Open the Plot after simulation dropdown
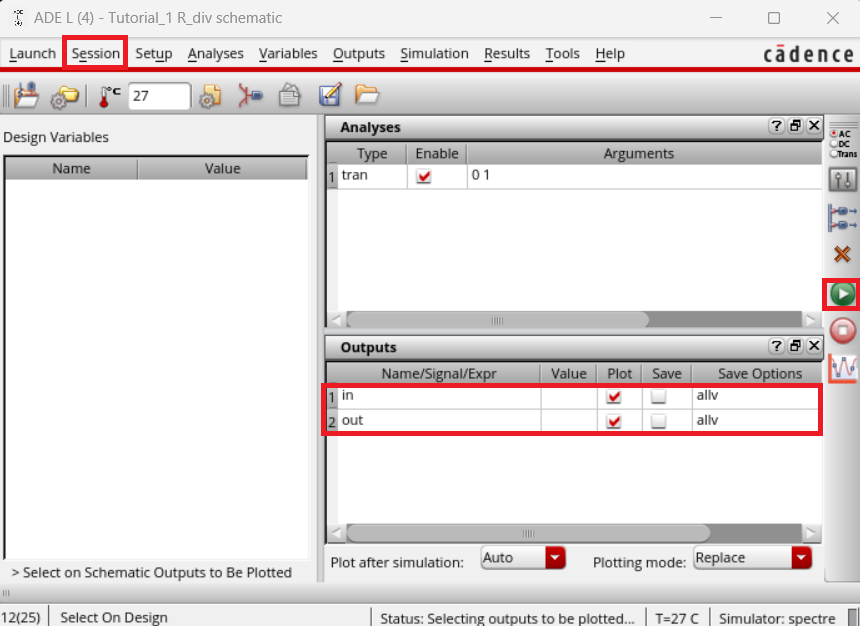 523,558
